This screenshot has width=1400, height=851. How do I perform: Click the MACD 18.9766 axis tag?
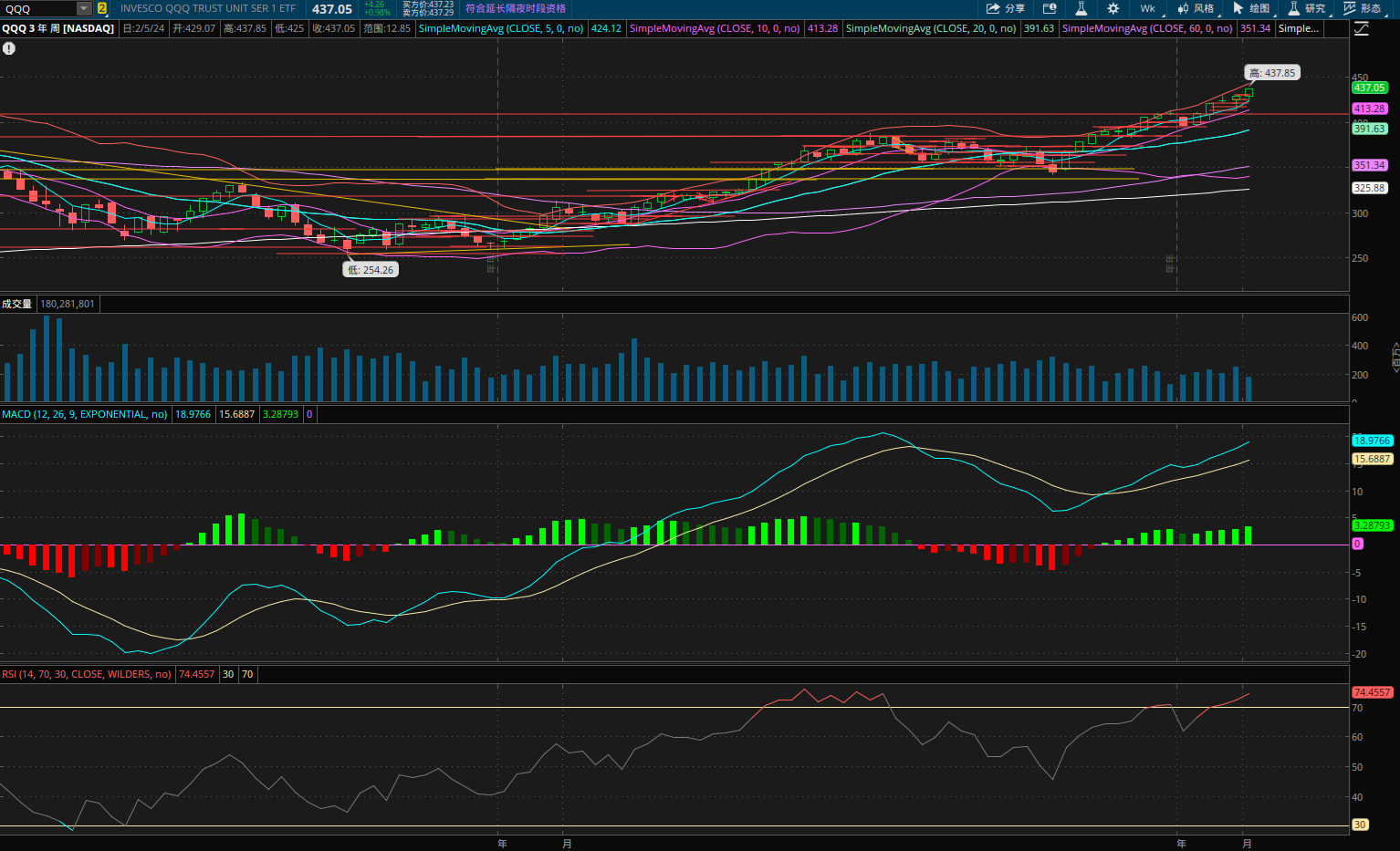point(1372,441)
